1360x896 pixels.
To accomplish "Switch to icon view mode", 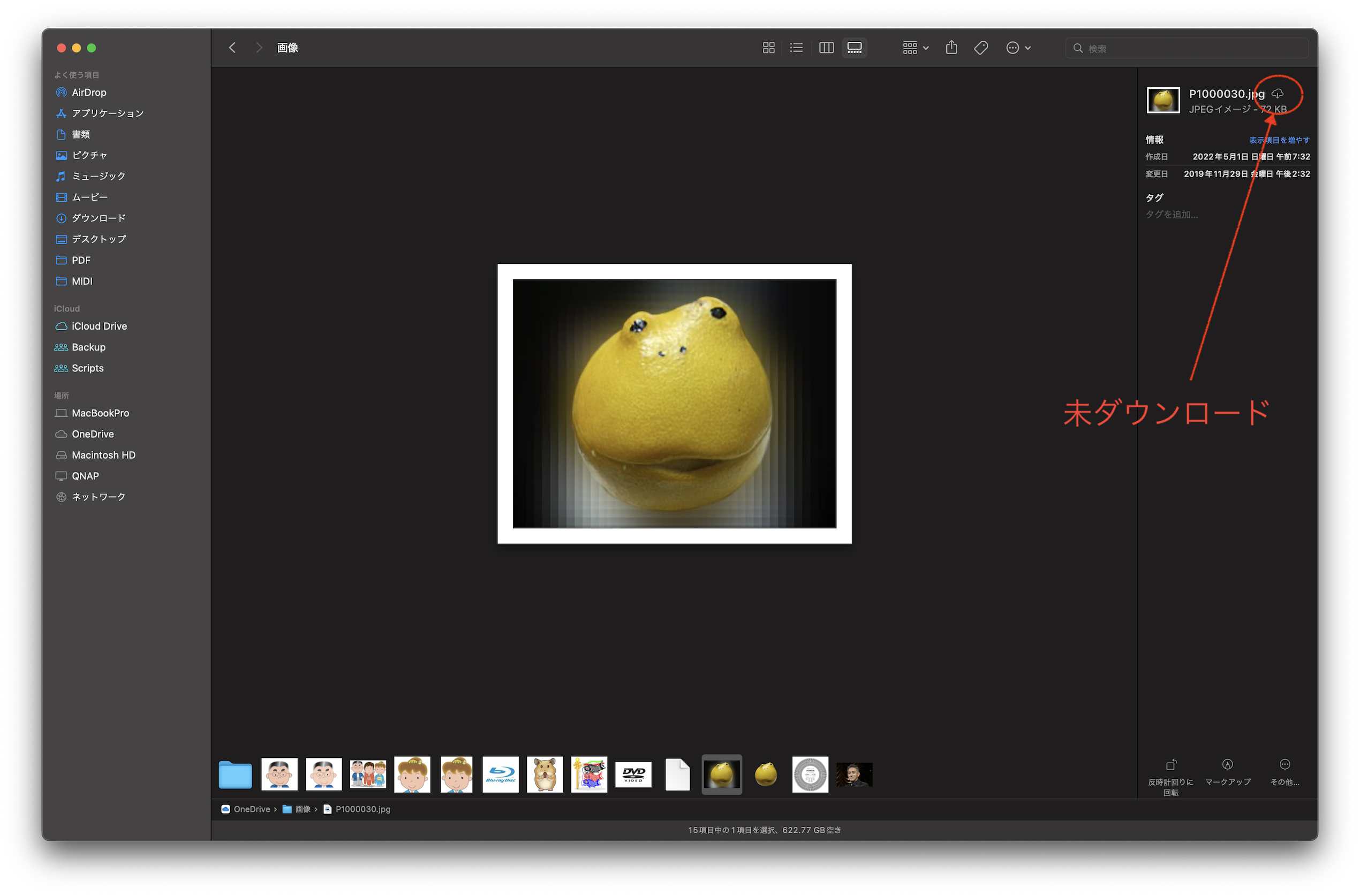I will 768,48.
